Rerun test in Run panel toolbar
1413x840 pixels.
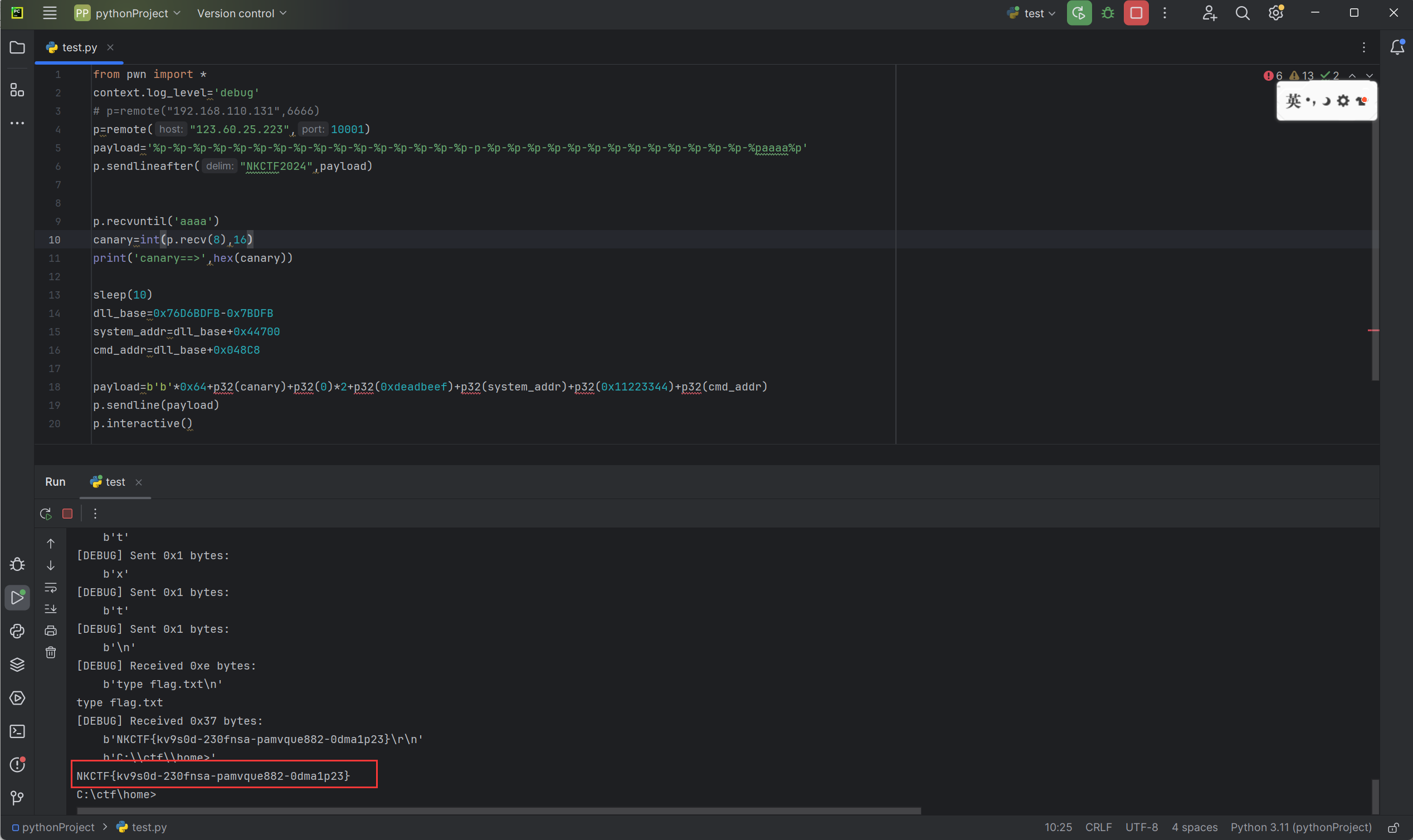pos(46,514)
